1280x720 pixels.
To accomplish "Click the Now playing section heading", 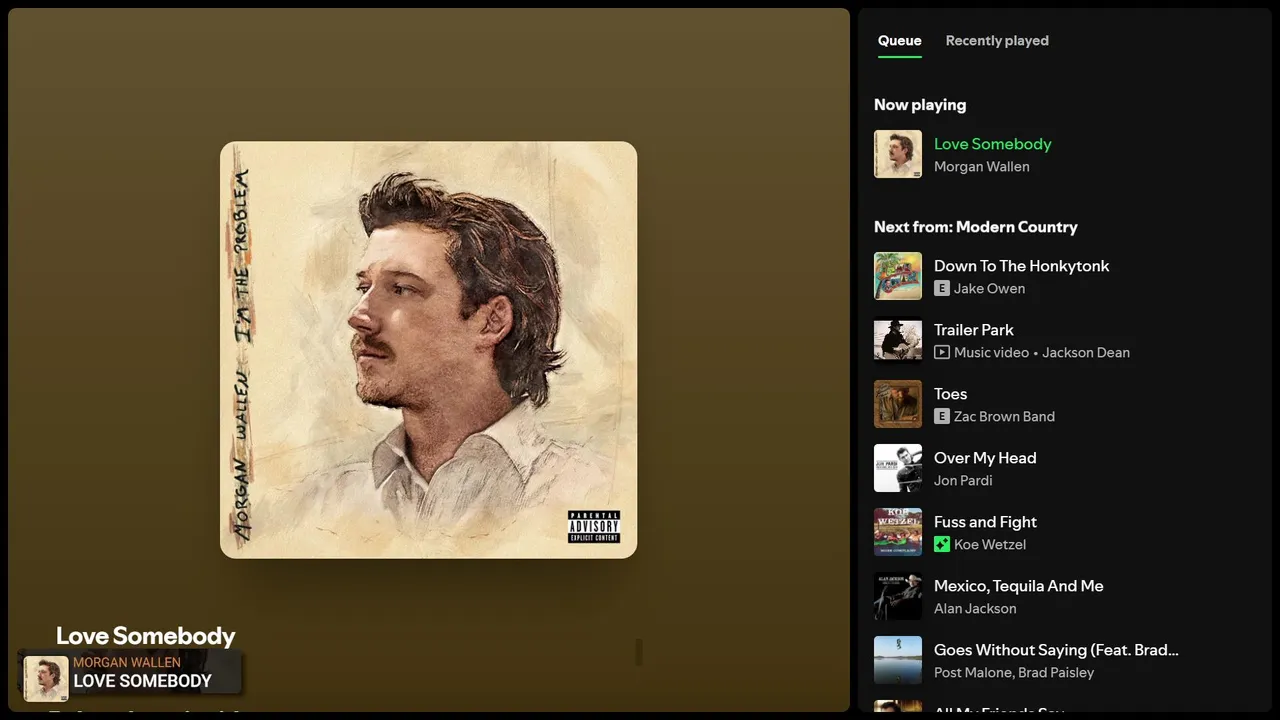I will (920, 105).
